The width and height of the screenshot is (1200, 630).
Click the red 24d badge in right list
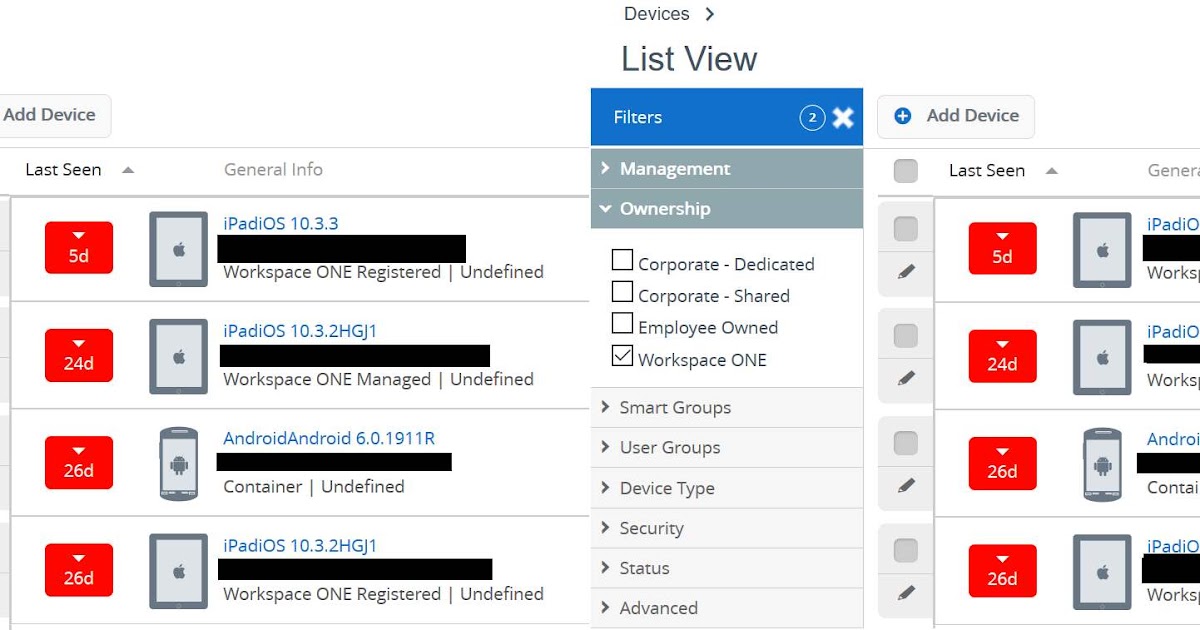(1003, 356)
